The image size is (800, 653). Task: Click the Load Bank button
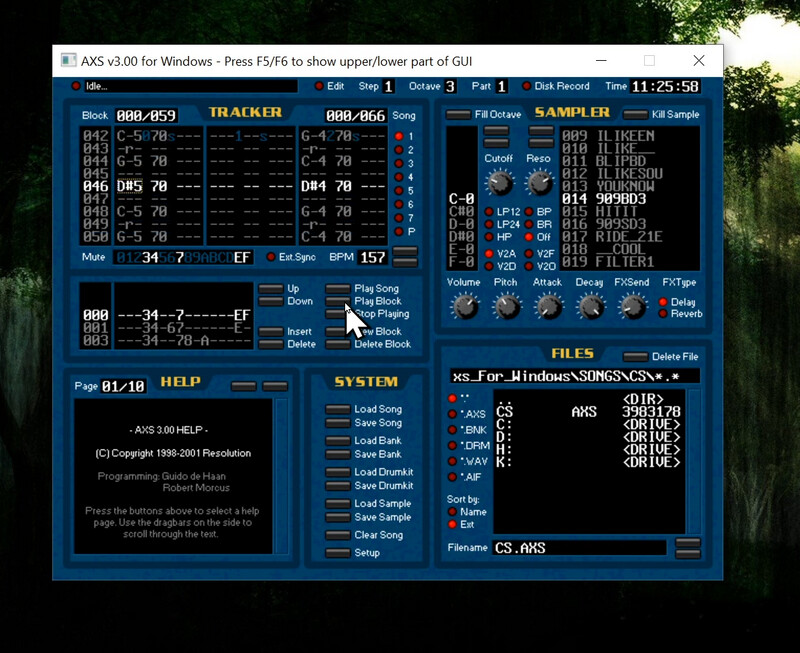click(x=338, y=441)
